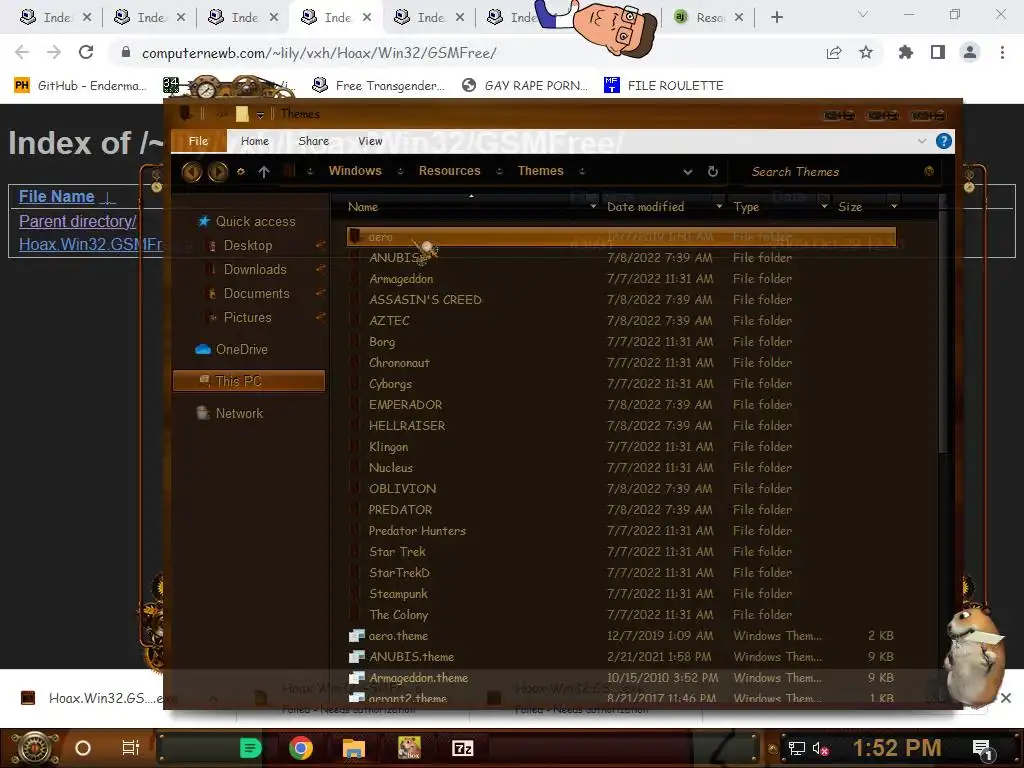The image size is (1024, 768).
Task: Open the File ribbon tab
Action: (199, 141)
